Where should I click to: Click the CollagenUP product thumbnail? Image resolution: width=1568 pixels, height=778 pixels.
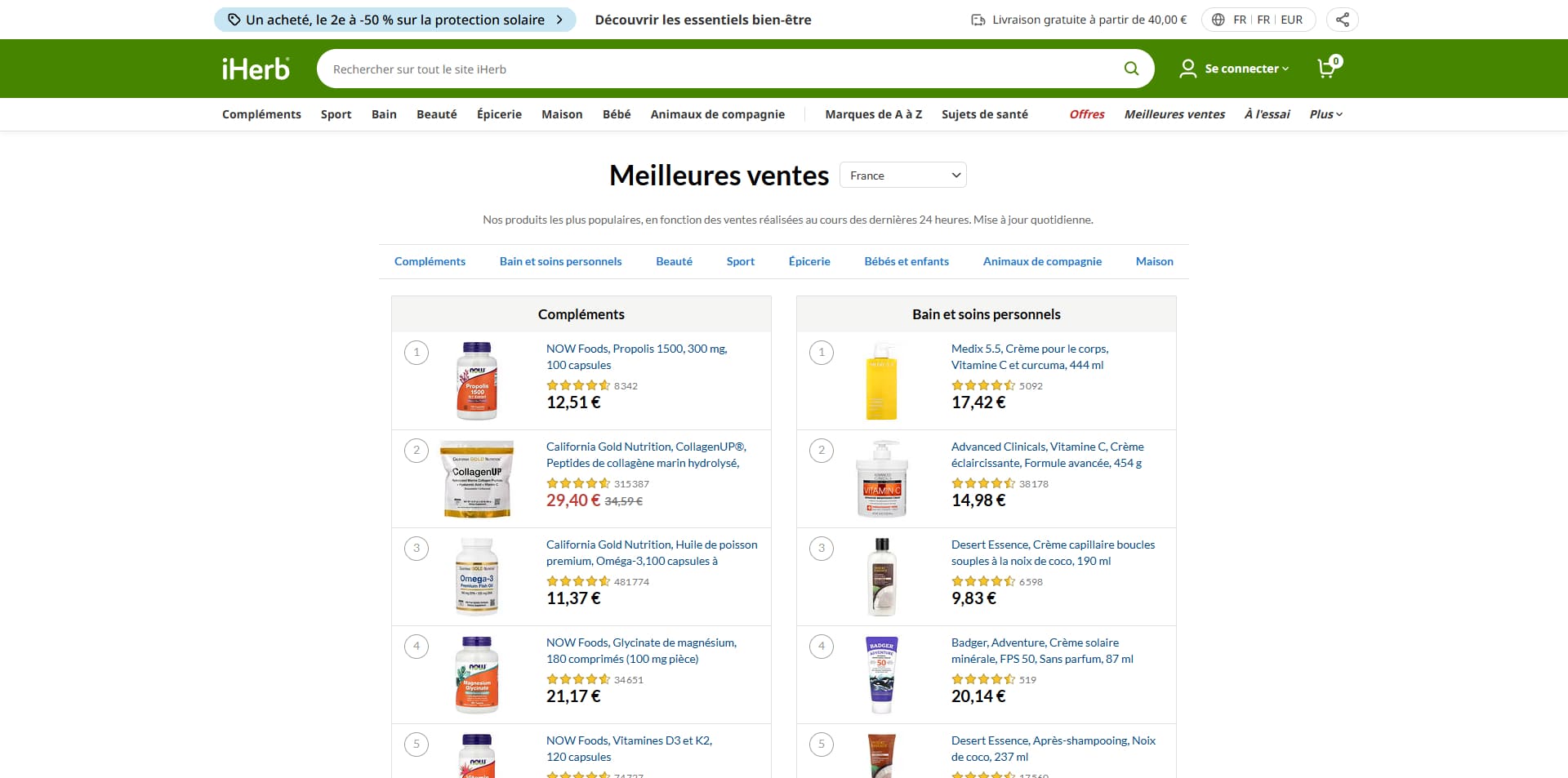click(477, 479)
